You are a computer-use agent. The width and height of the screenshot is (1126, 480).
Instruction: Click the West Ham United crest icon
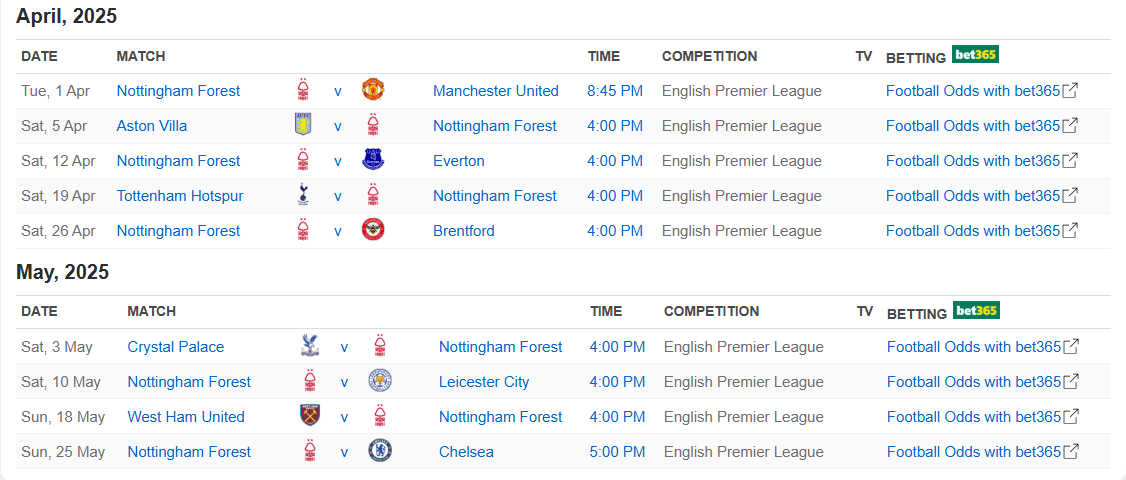(x=309, y=416)
